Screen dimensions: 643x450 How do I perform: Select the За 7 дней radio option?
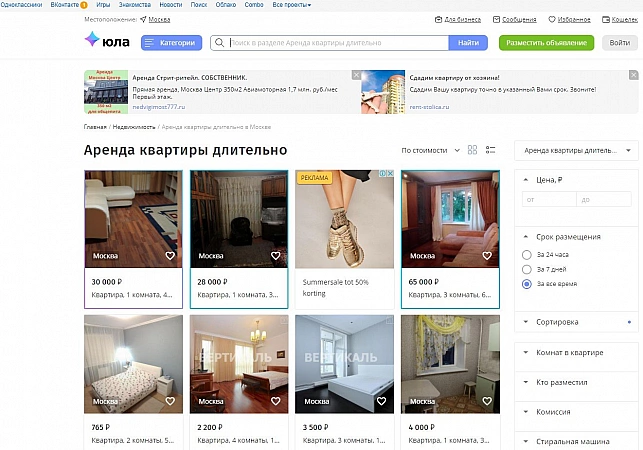(527, 270)
